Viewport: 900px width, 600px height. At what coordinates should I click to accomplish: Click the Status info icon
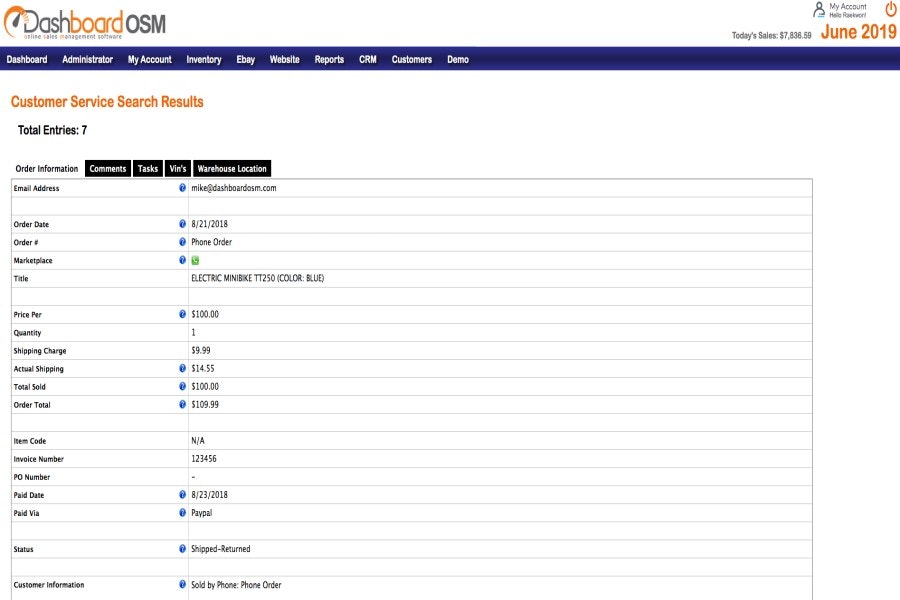point(181,548)
